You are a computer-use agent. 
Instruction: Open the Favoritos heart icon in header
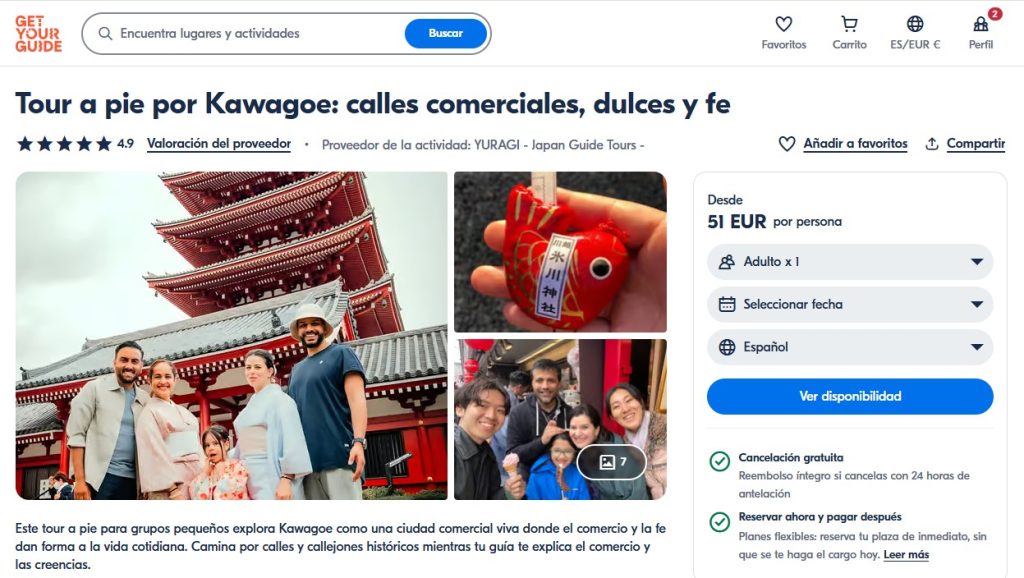pos(784,24)
